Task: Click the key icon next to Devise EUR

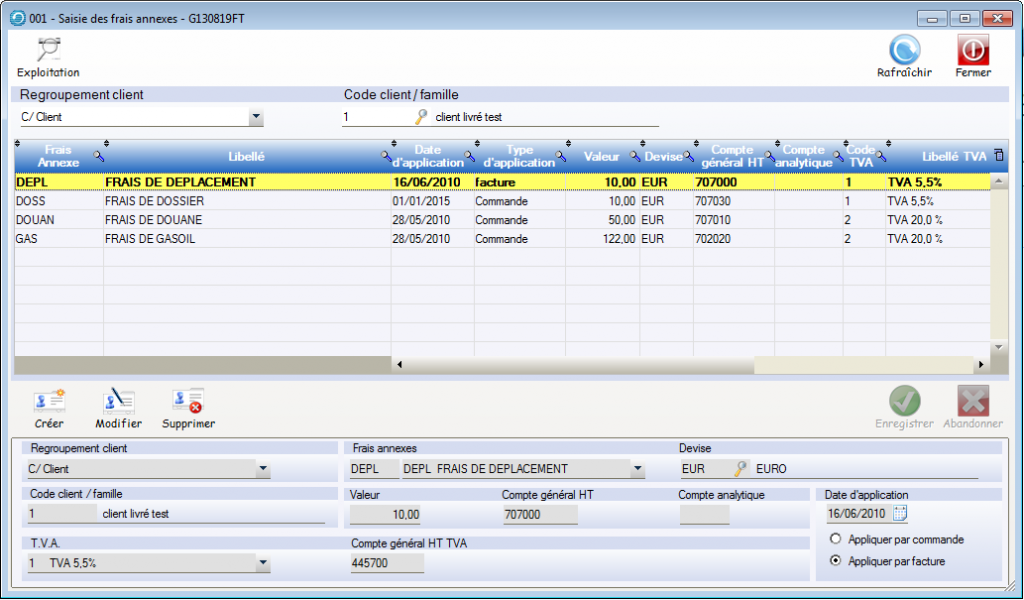Action: [741, 468]
